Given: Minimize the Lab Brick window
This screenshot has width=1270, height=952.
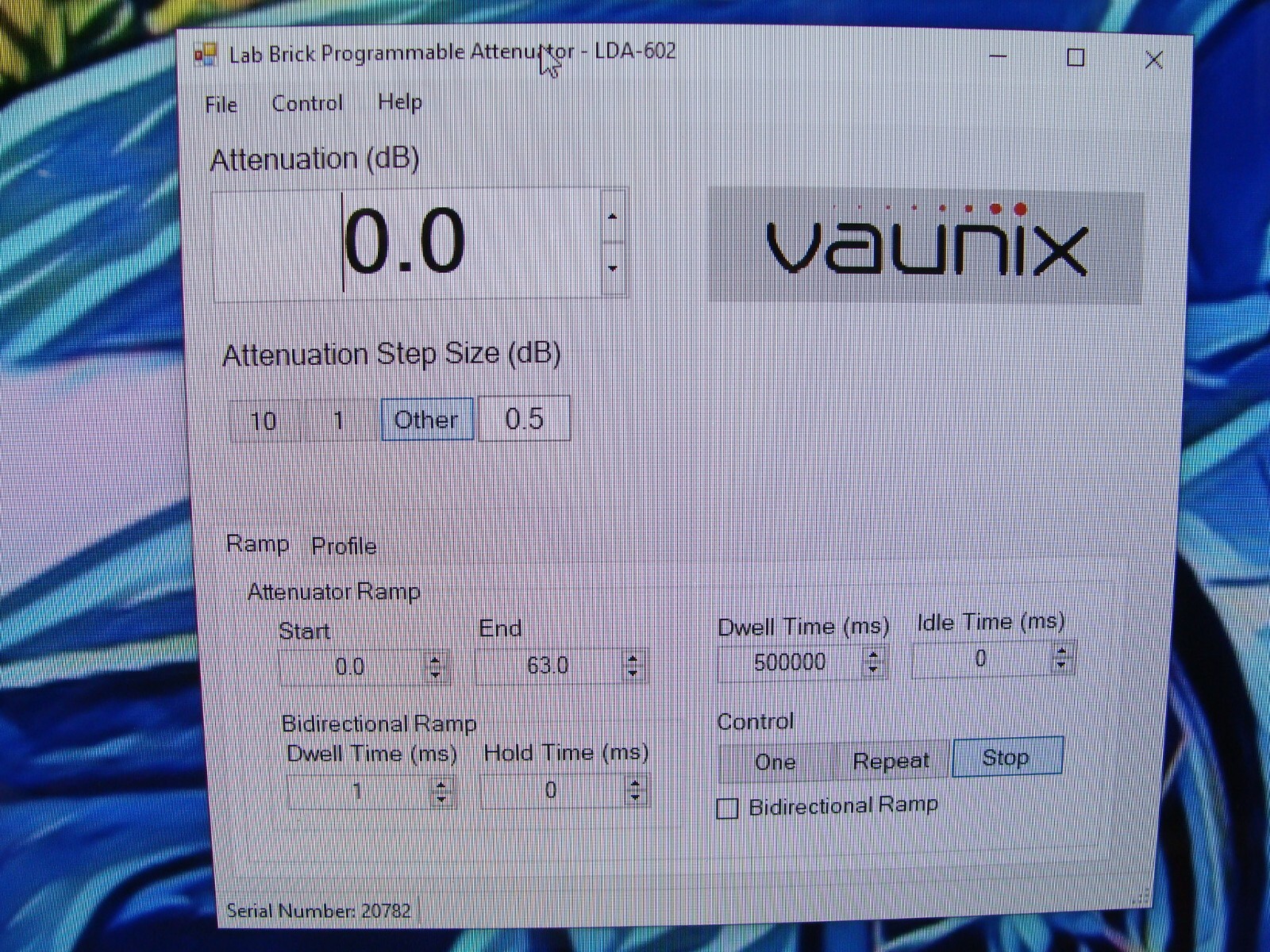Looking at the screenshot, I should coord(998,56).
